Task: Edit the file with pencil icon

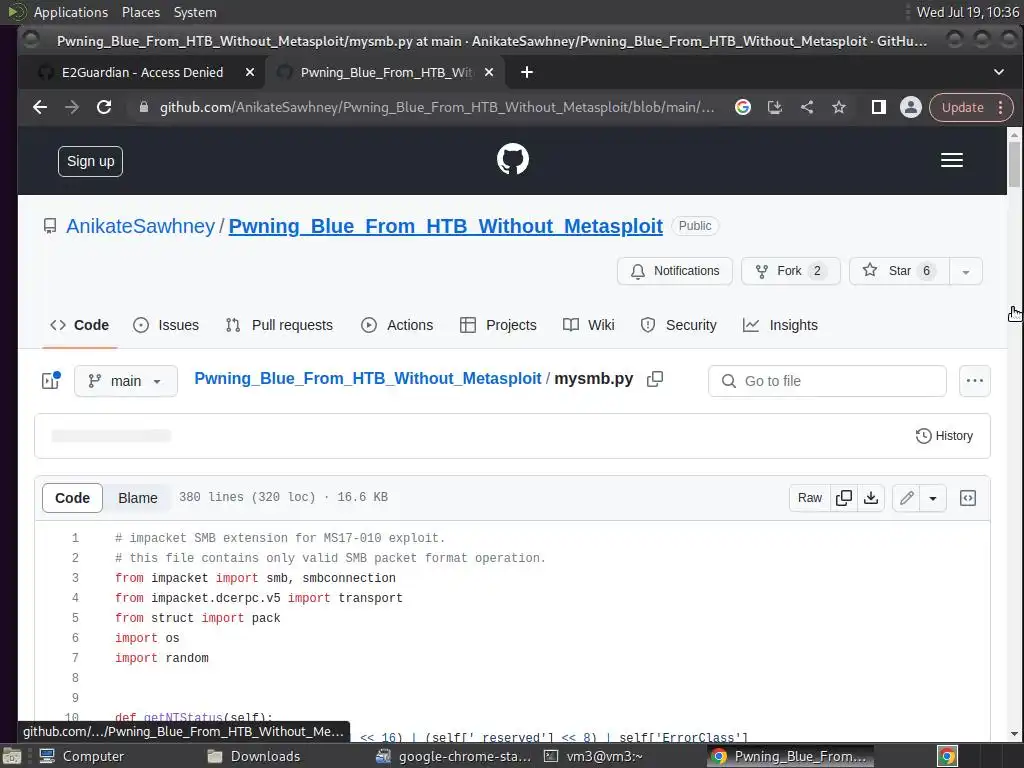Action: (x=906, y=498)
